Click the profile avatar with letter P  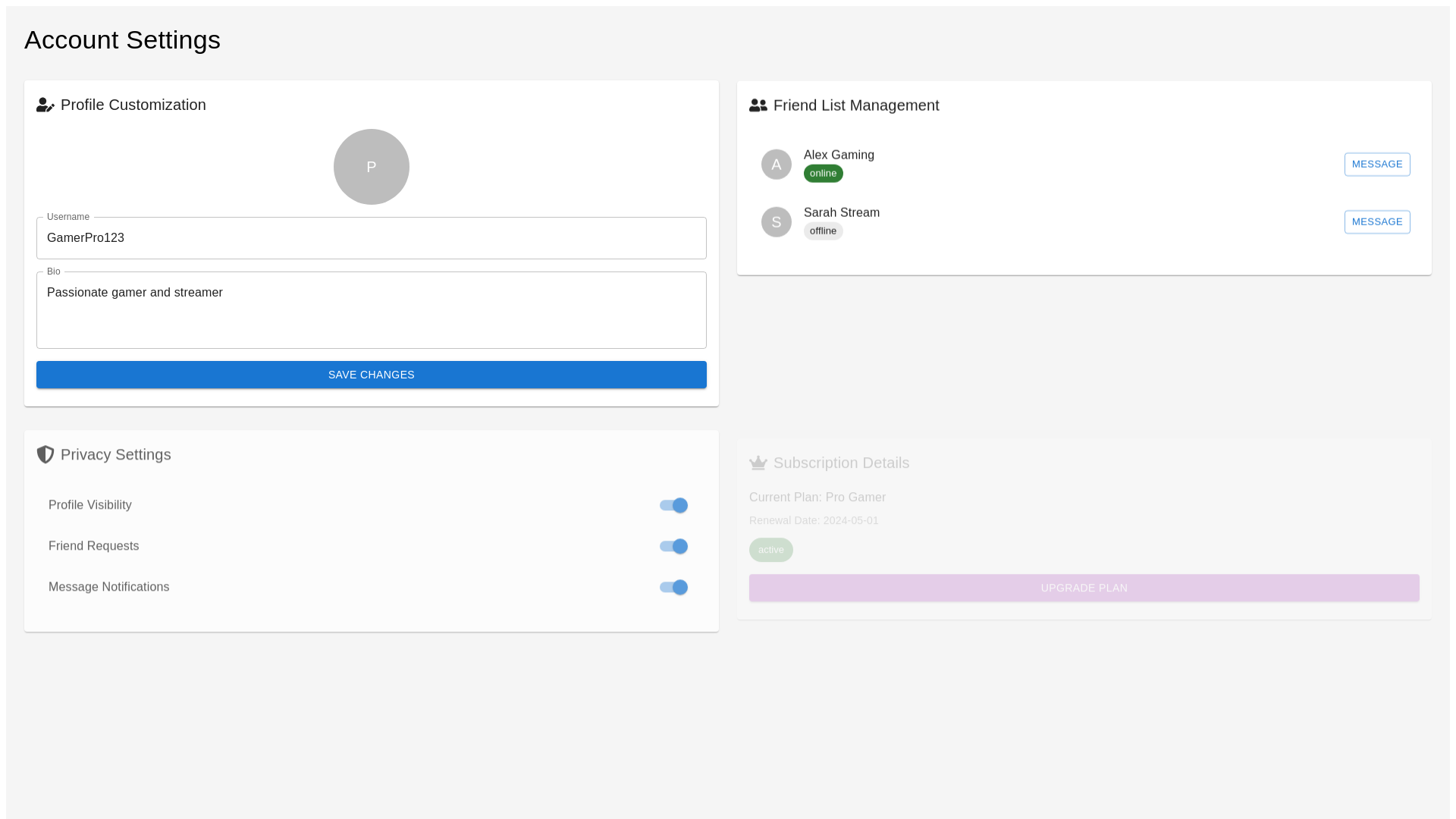[371, 166]
